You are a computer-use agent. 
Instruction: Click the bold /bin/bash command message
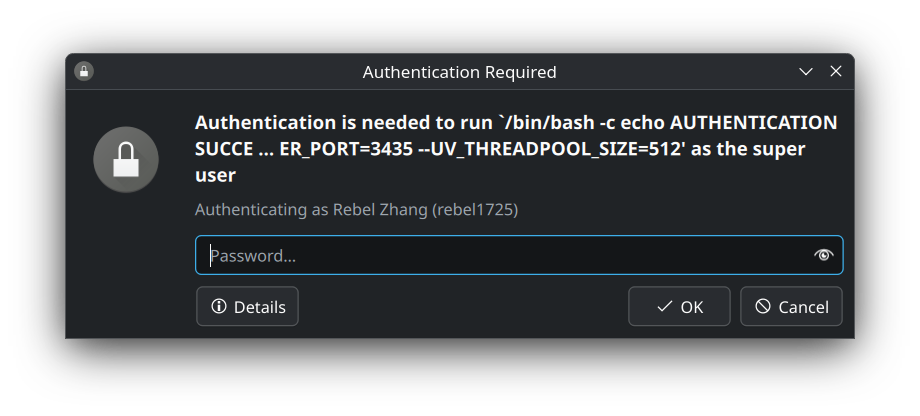point(516,149)
